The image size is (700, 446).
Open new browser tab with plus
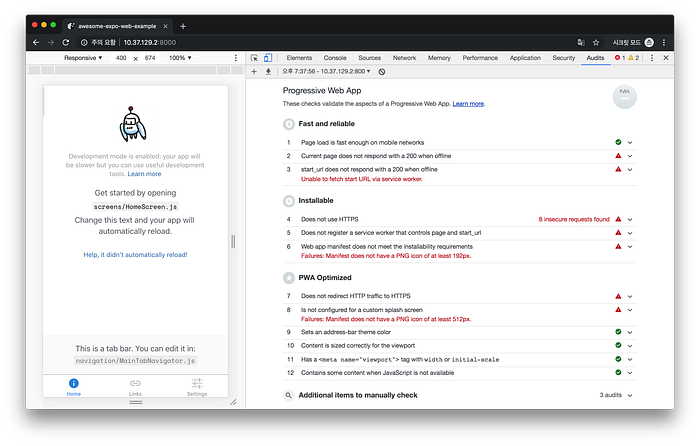183,26
